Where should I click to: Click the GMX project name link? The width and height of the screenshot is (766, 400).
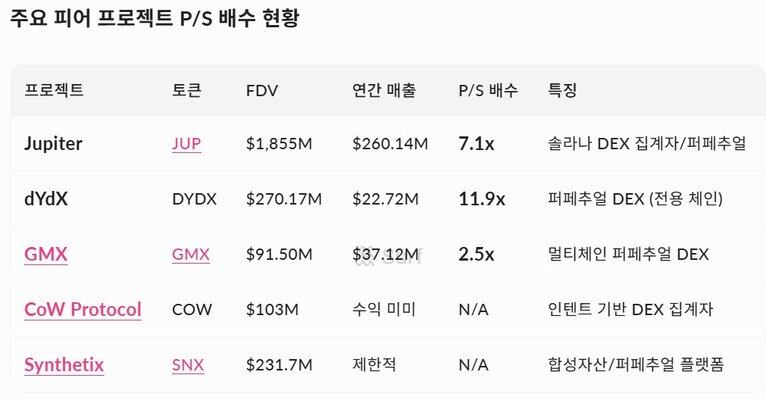pyautogui.click(x=45, y=254)
